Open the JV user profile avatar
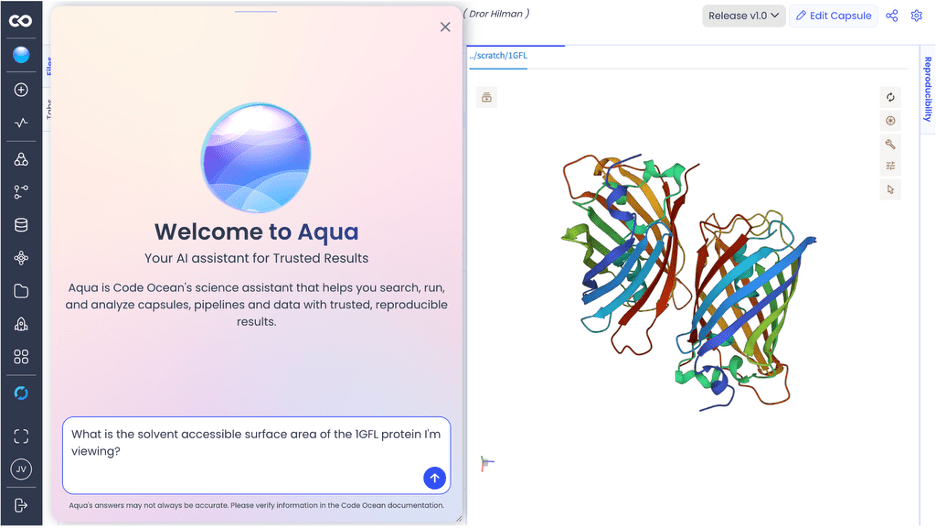Viewport: 936px width, 528px height. [x=21, y=469]
